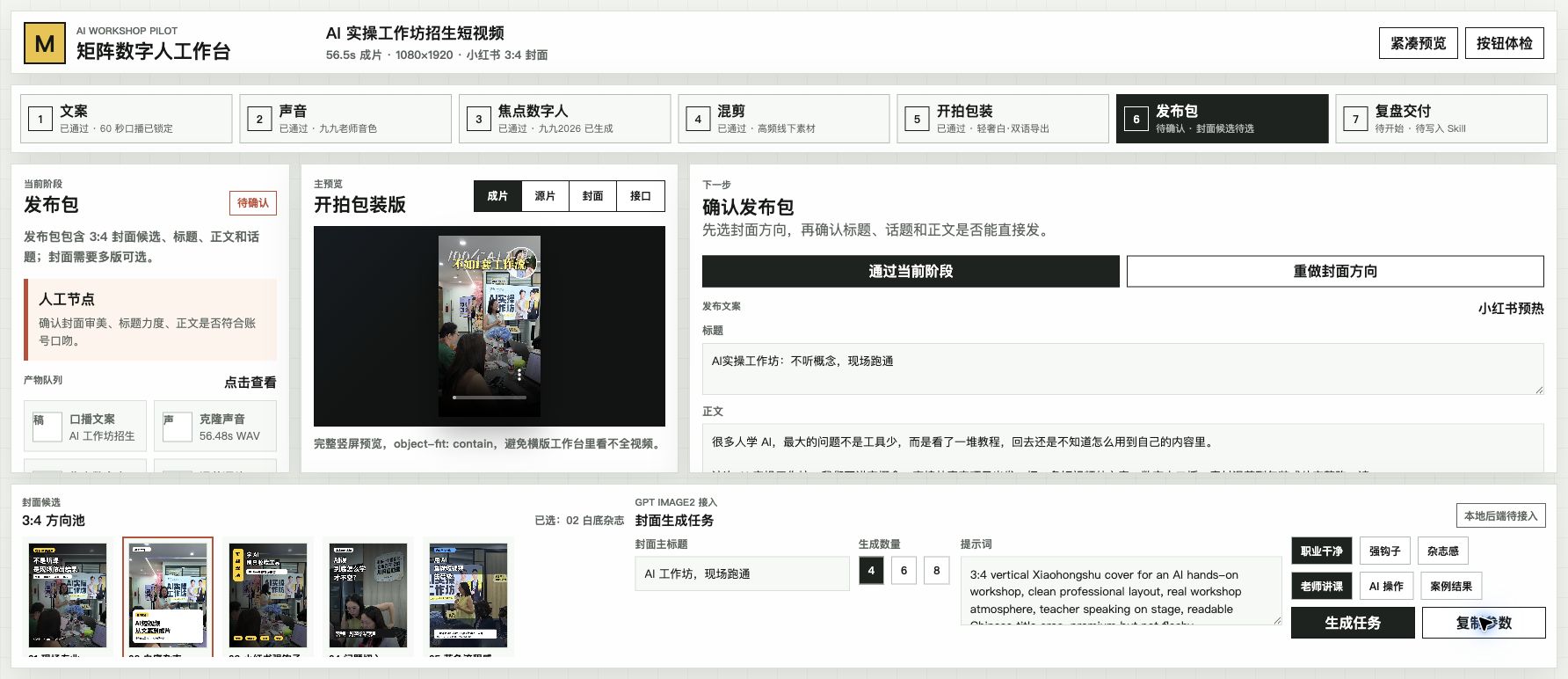
Task: Click resize handle of 标题 text box
Action: pos(1538,389)
